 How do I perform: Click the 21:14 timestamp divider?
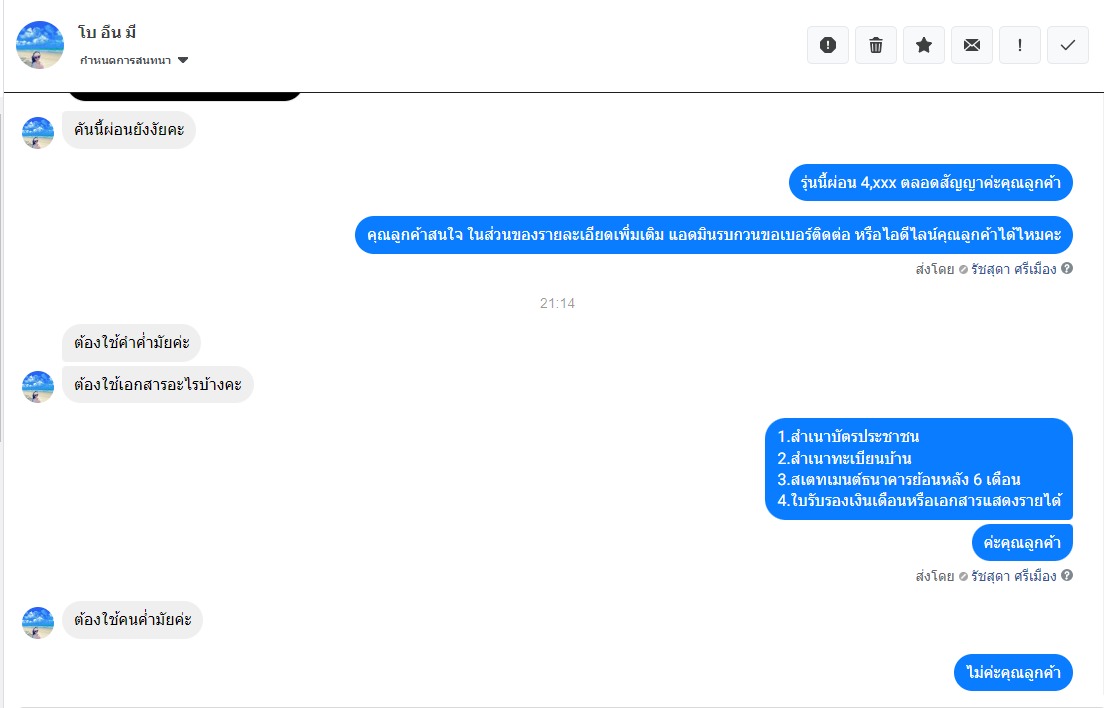click(x=557, y=303)
